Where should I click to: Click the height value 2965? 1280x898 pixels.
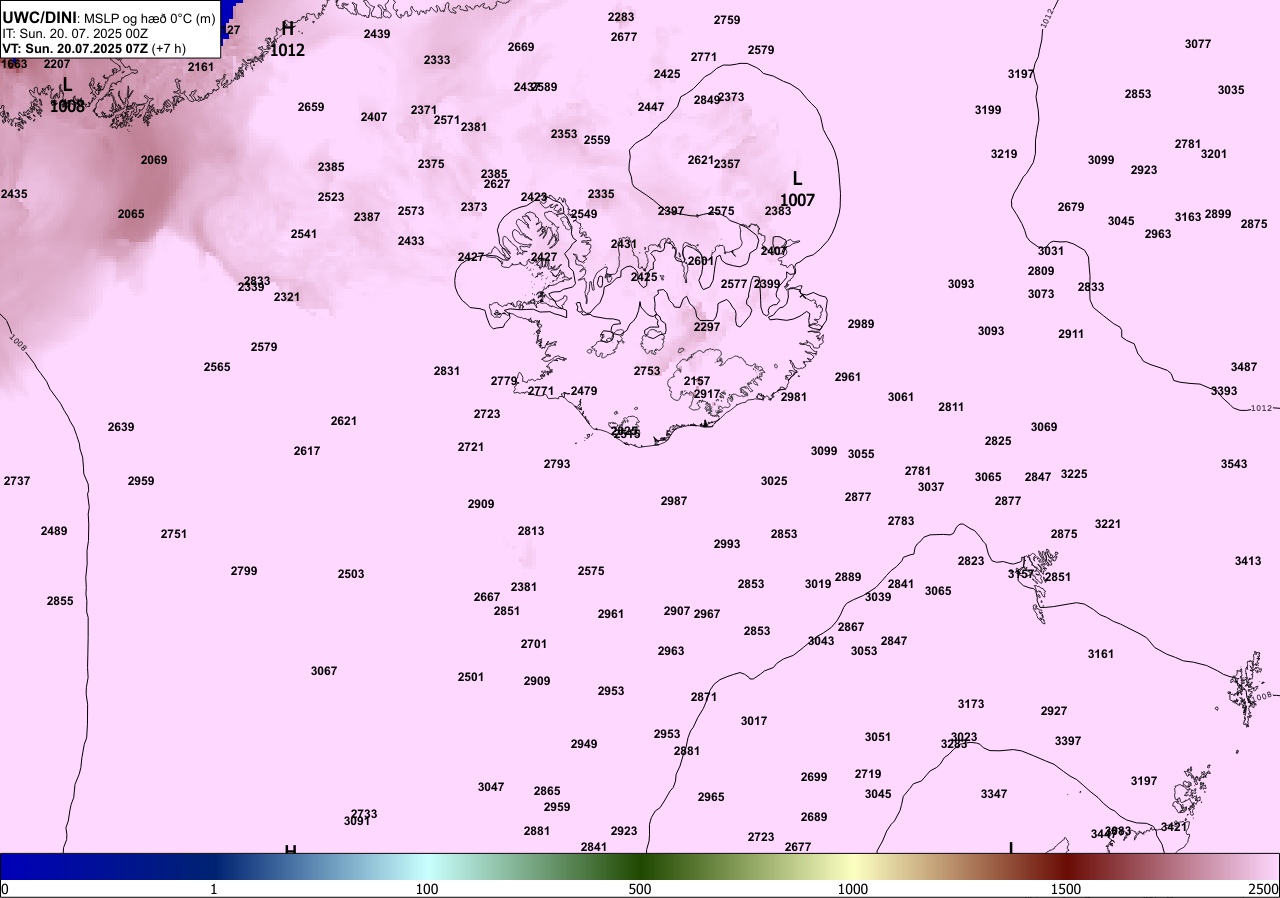coord(711,797)
